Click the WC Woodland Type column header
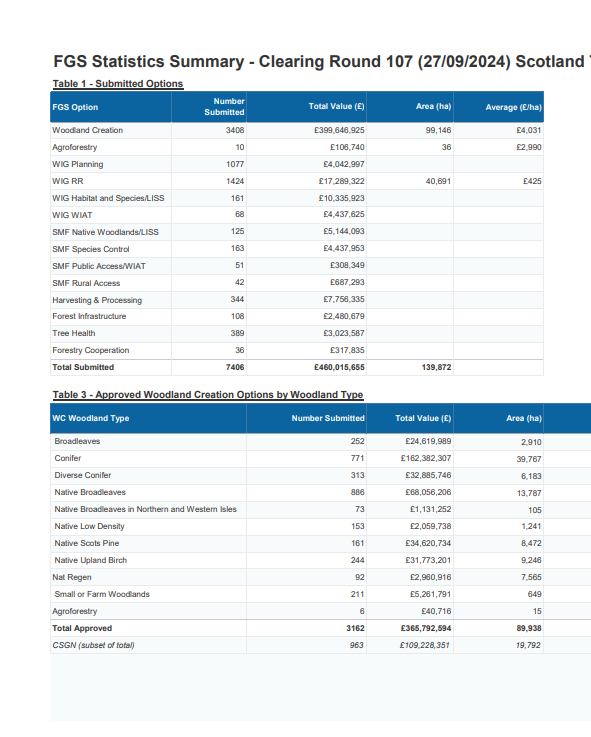The height and width of the screenshot is (737, 591). [x=91, y=418]
